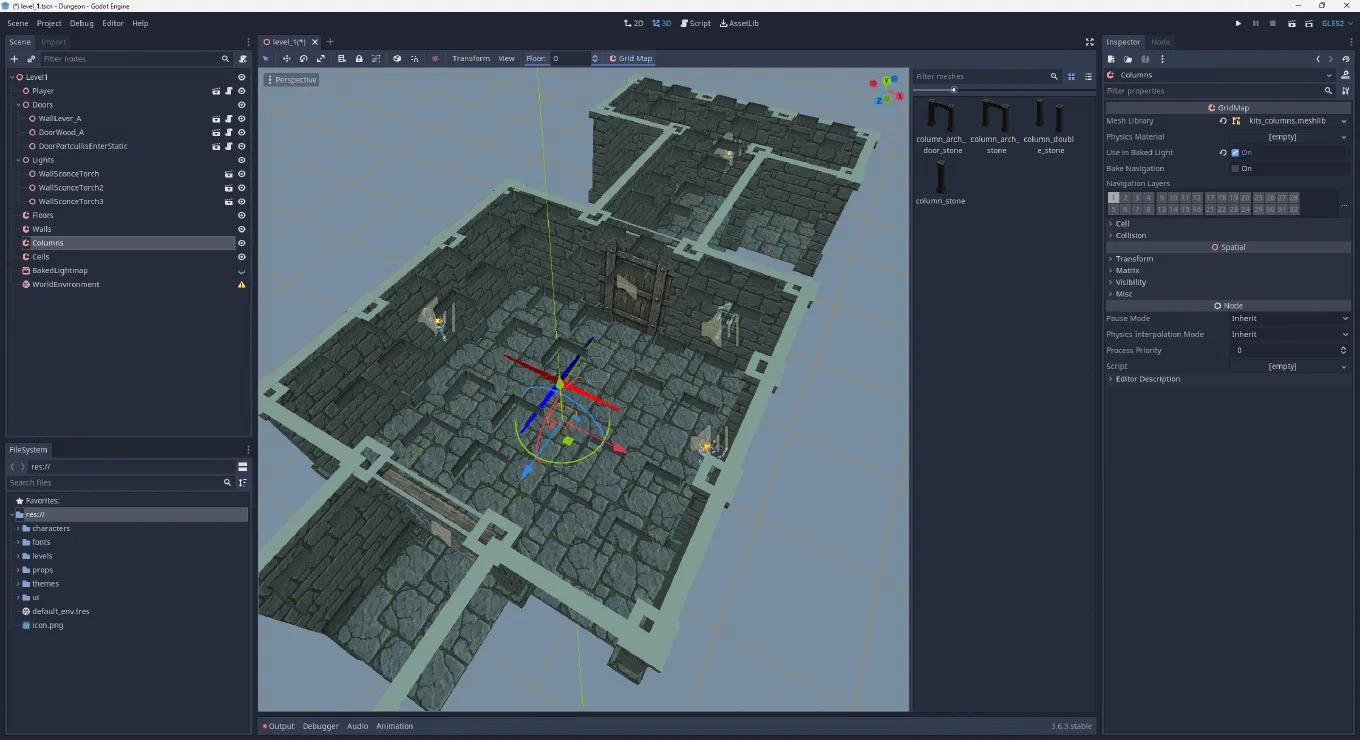Toggle visibility of Cells node
The width and height of the screenshot is (1360, 740).
pyautogui.click(x=241, y=257)
